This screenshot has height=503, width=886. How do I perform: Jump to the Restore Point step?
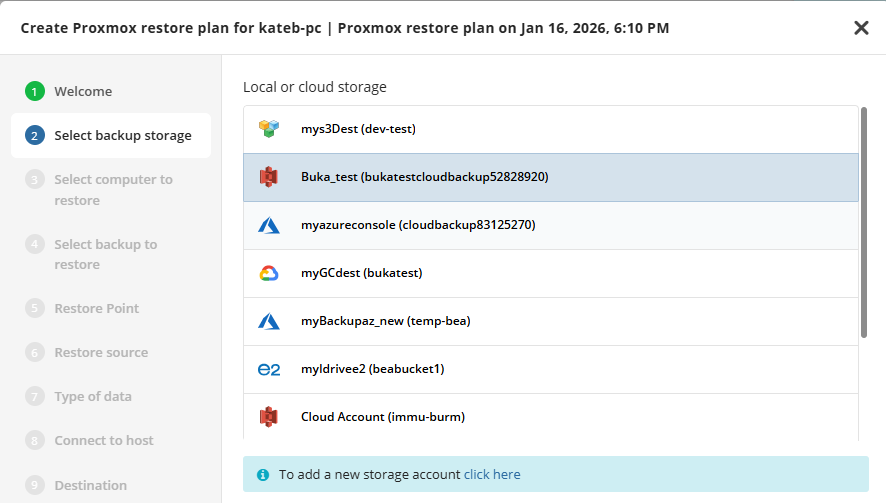pyautogui.click(x=96, y=308)
